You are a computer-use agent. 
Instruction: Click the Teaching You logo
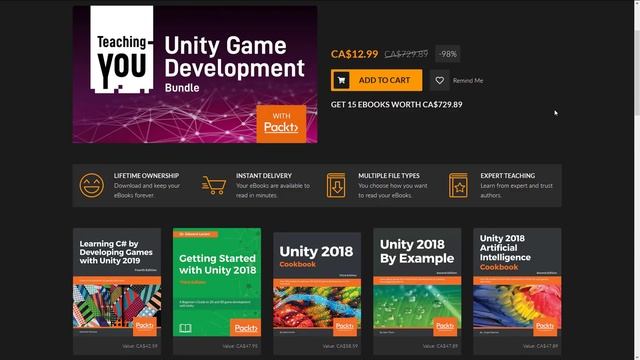tap(122, 49)
